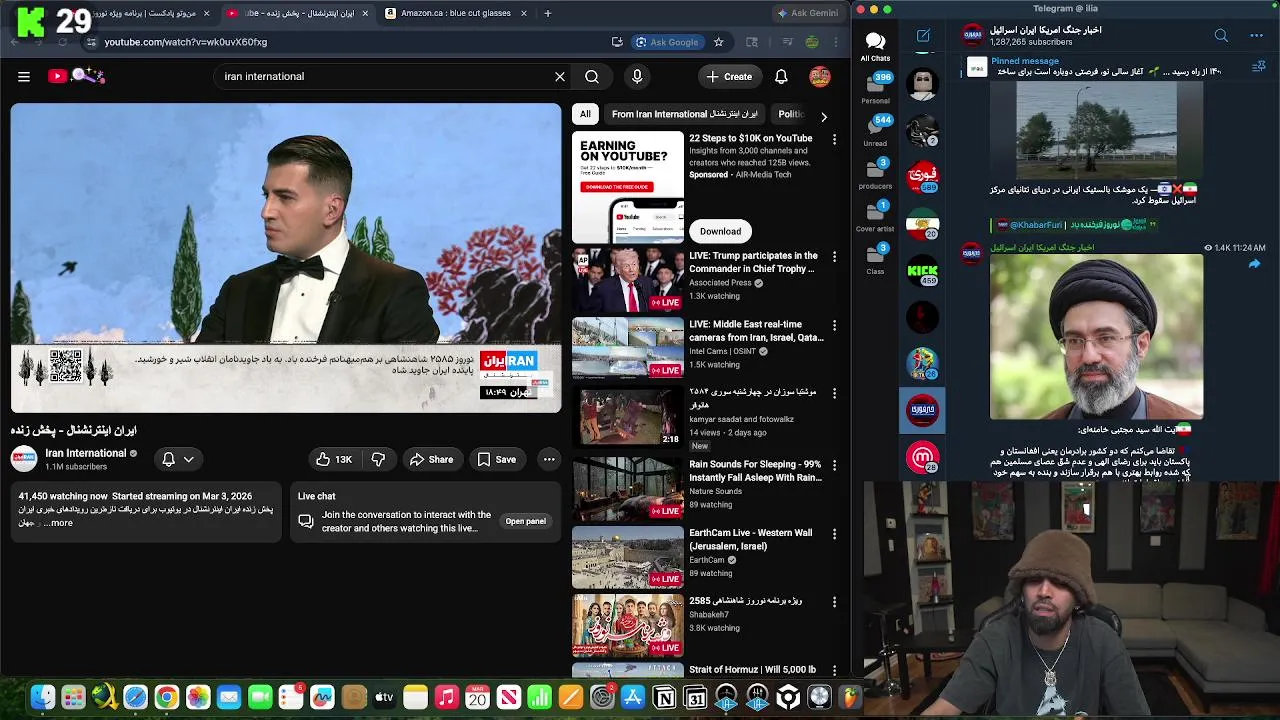Viewport: 1280px width, 720px height.
Task: Open the YouTube notifications bell
Action: [781, 76]
